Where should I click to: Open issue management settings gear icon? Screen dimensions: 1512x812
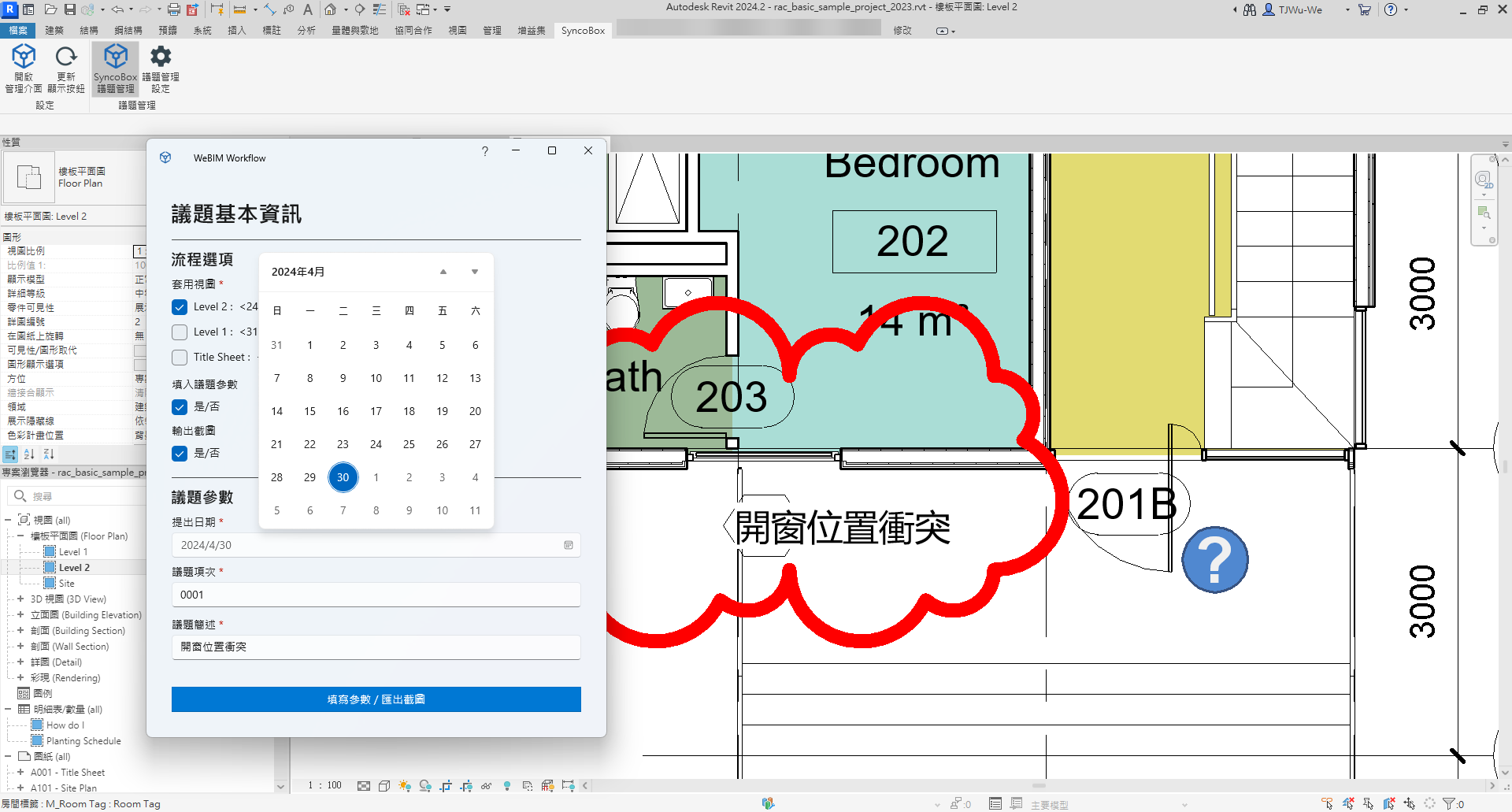point(161,57)
